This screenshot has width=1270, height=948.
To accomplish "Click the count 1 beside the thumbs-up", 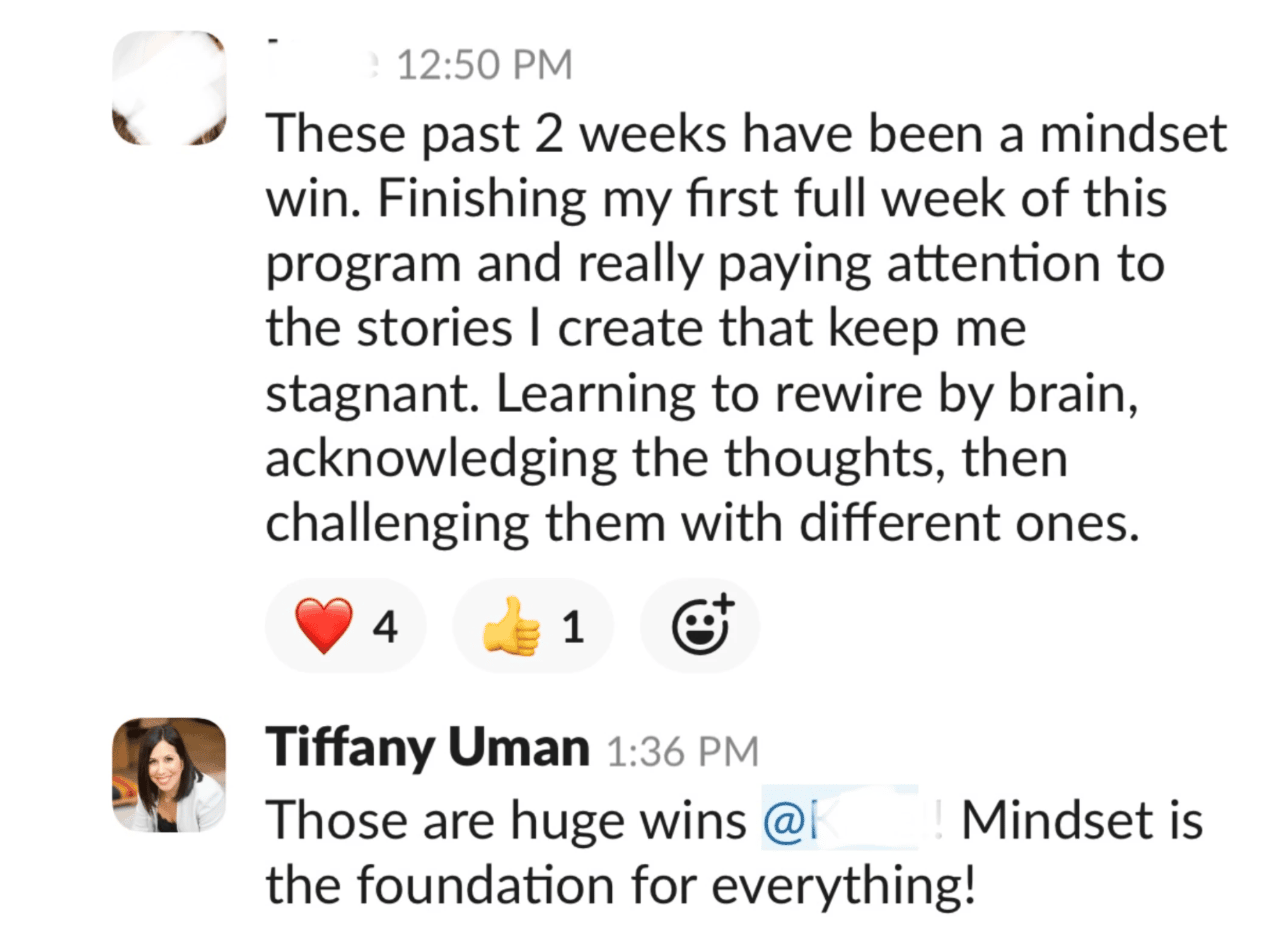I will pos(572,627).
